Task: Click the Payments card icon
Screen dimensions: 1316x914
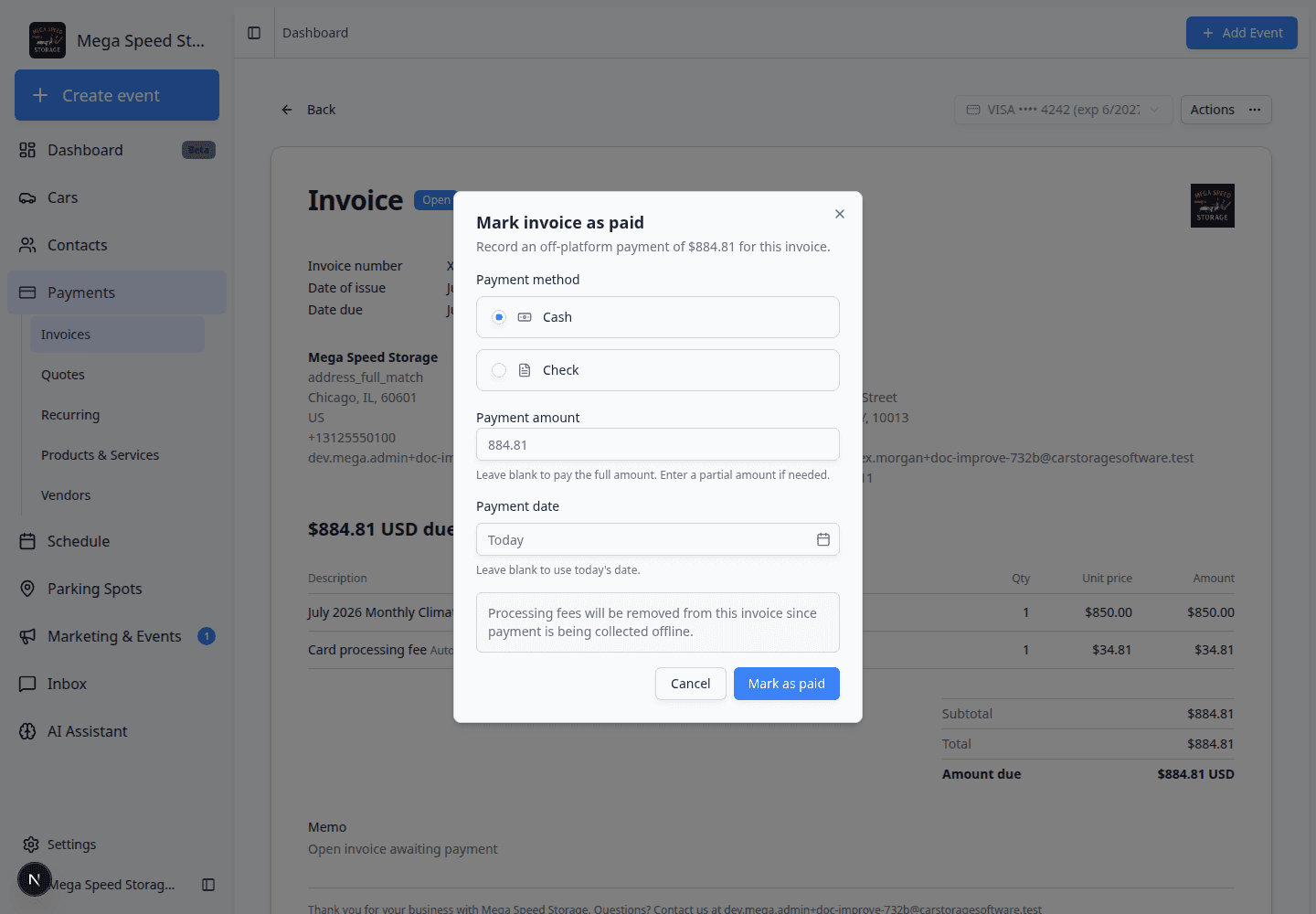Action: [x=27, y=292]
